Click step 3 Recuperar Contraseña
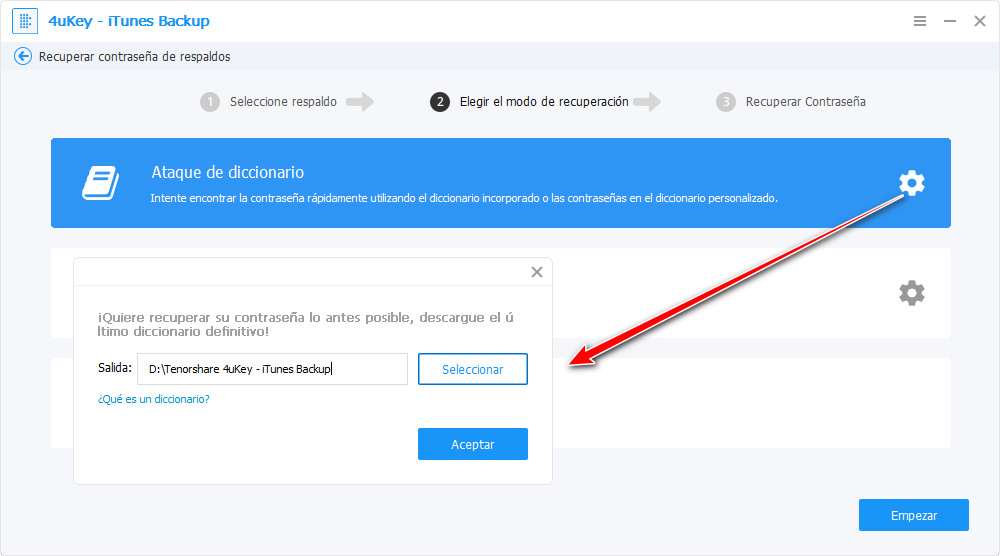 (791, 102)
